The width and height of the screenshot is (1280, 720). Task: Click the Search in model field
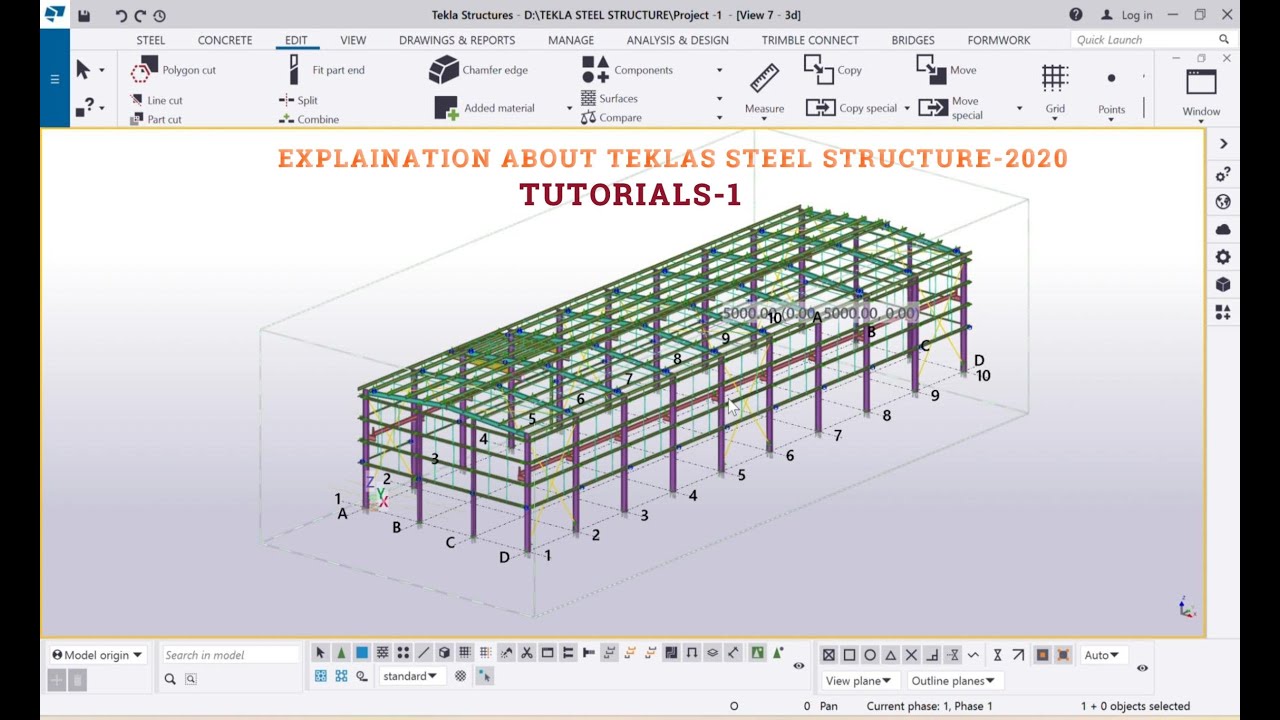click(230, 655)
